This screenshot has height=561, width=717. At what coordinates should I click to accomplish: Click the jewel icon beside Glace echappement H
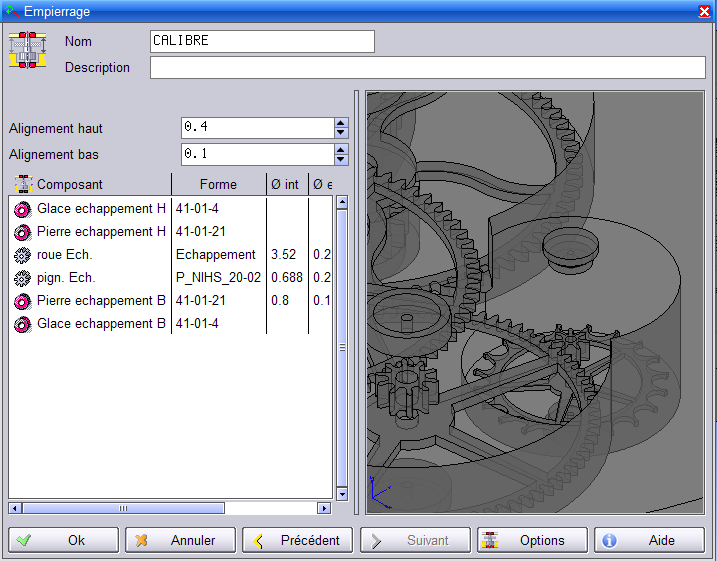tap(22, 209)
